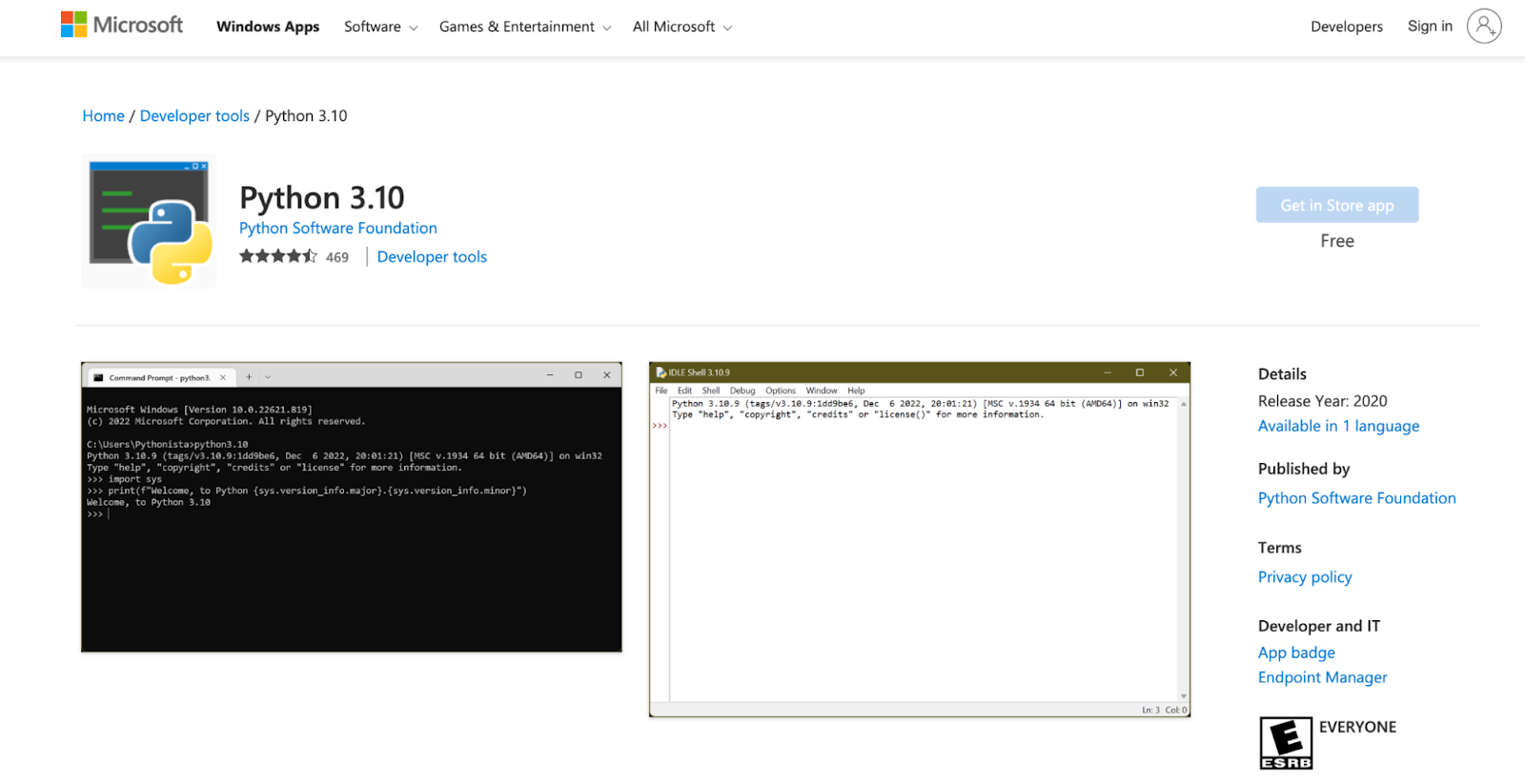Click the star rating icons
The height and width of the screenshot is (784, 1525).
point(278,256)
